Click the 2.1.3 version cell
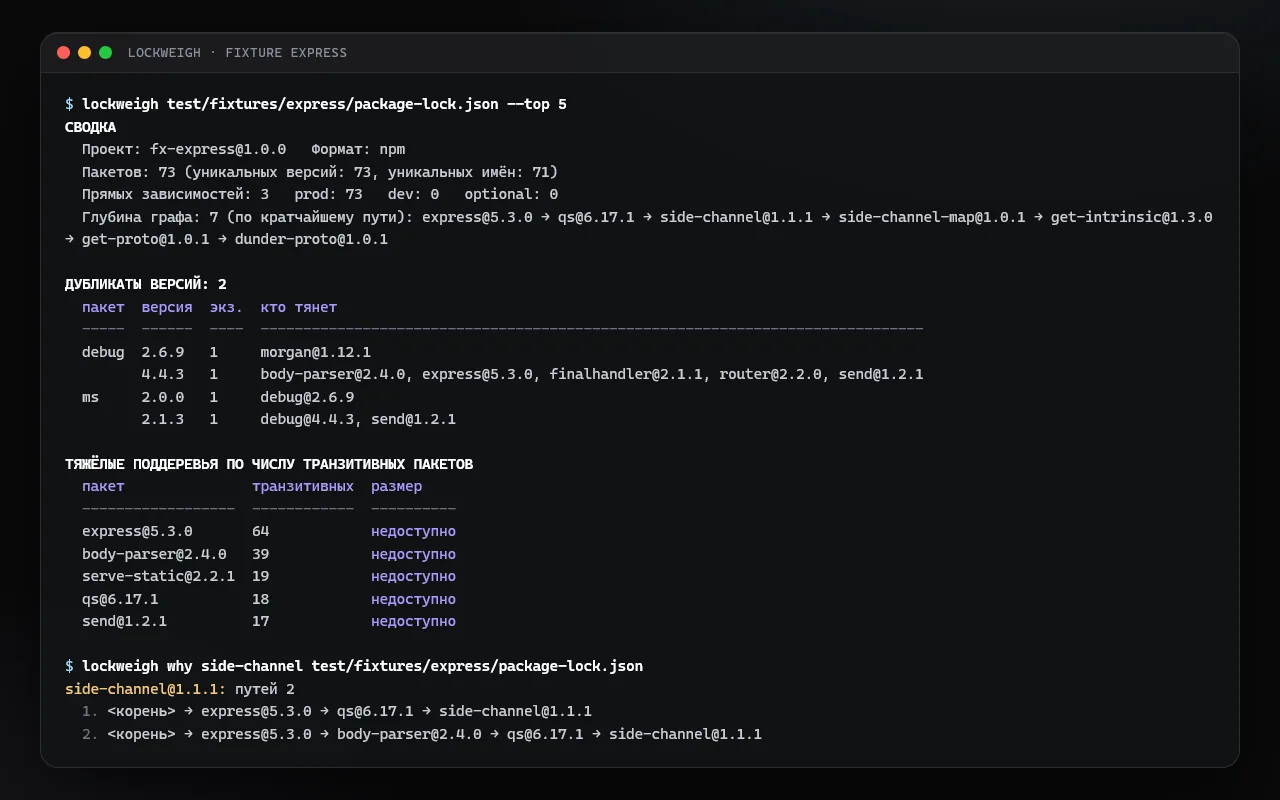This screenshot has height=800, width=1280. click(163, 419)
